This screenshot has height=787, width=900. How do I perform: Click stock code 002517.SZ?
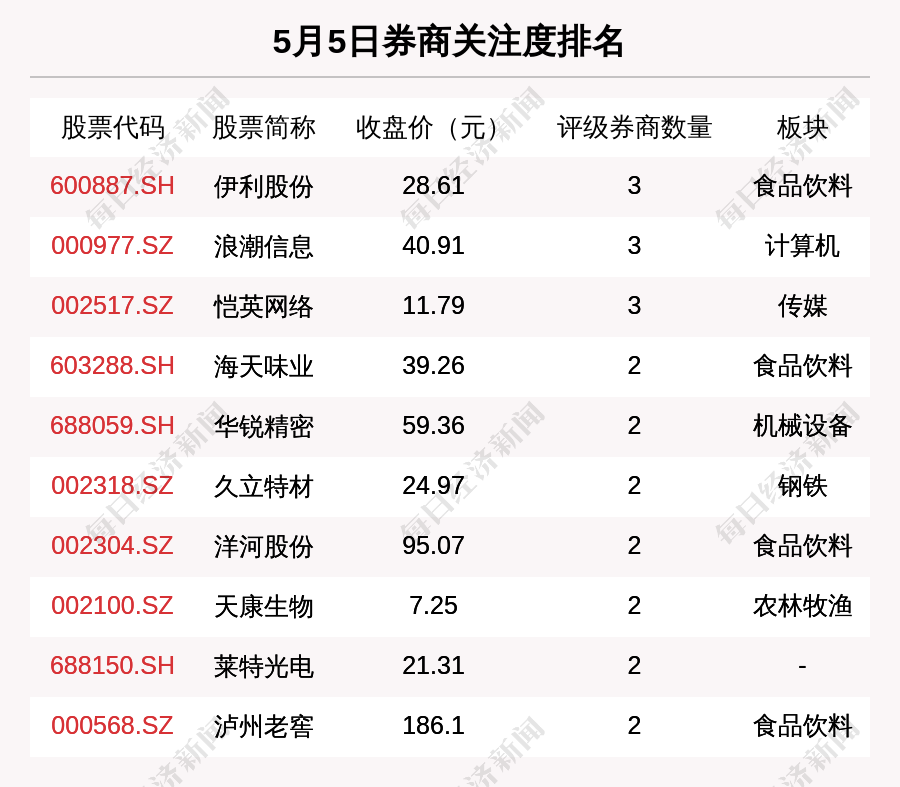coord(112,305)
